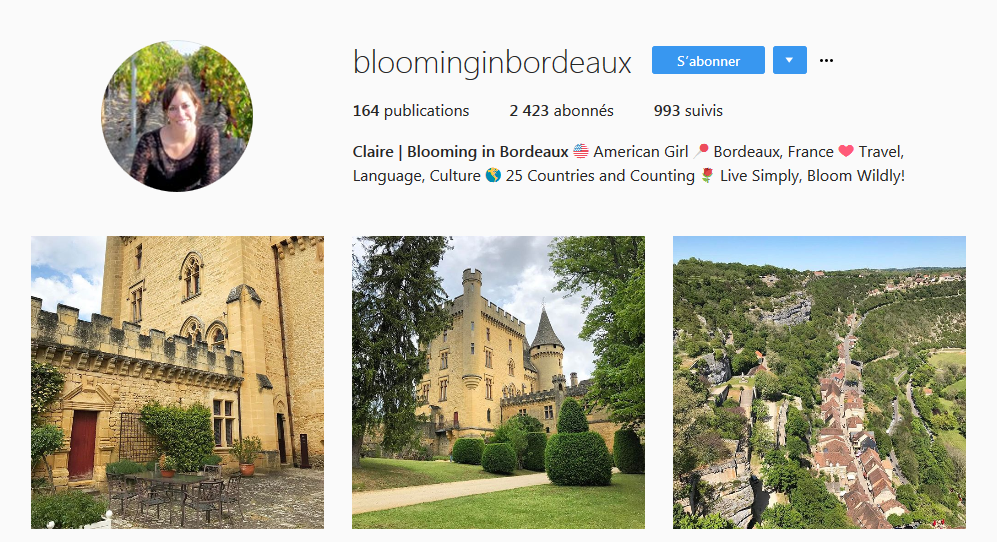
Task: Click the 'Live Simply, Bloom Wildly!' bio text
Action: point(812,176)
